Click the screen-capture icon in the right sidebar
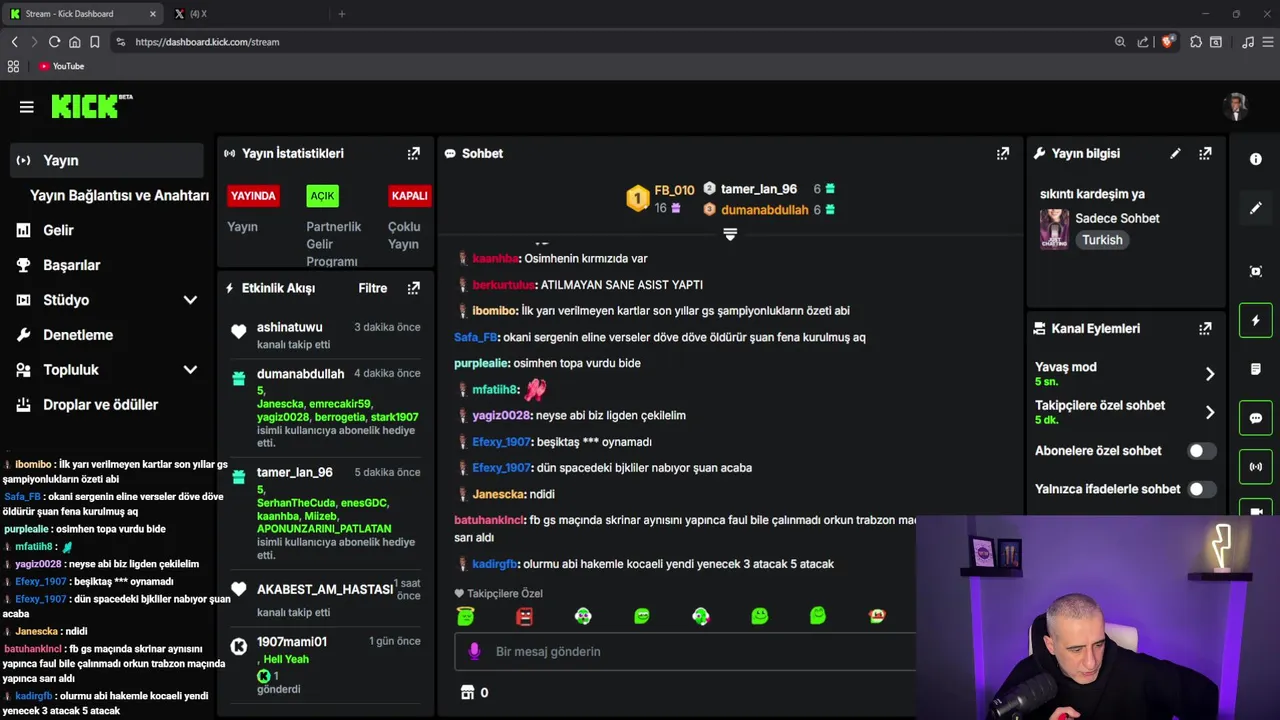The width and height of the screenshot is (1280, 720). tap(1256, 271)
